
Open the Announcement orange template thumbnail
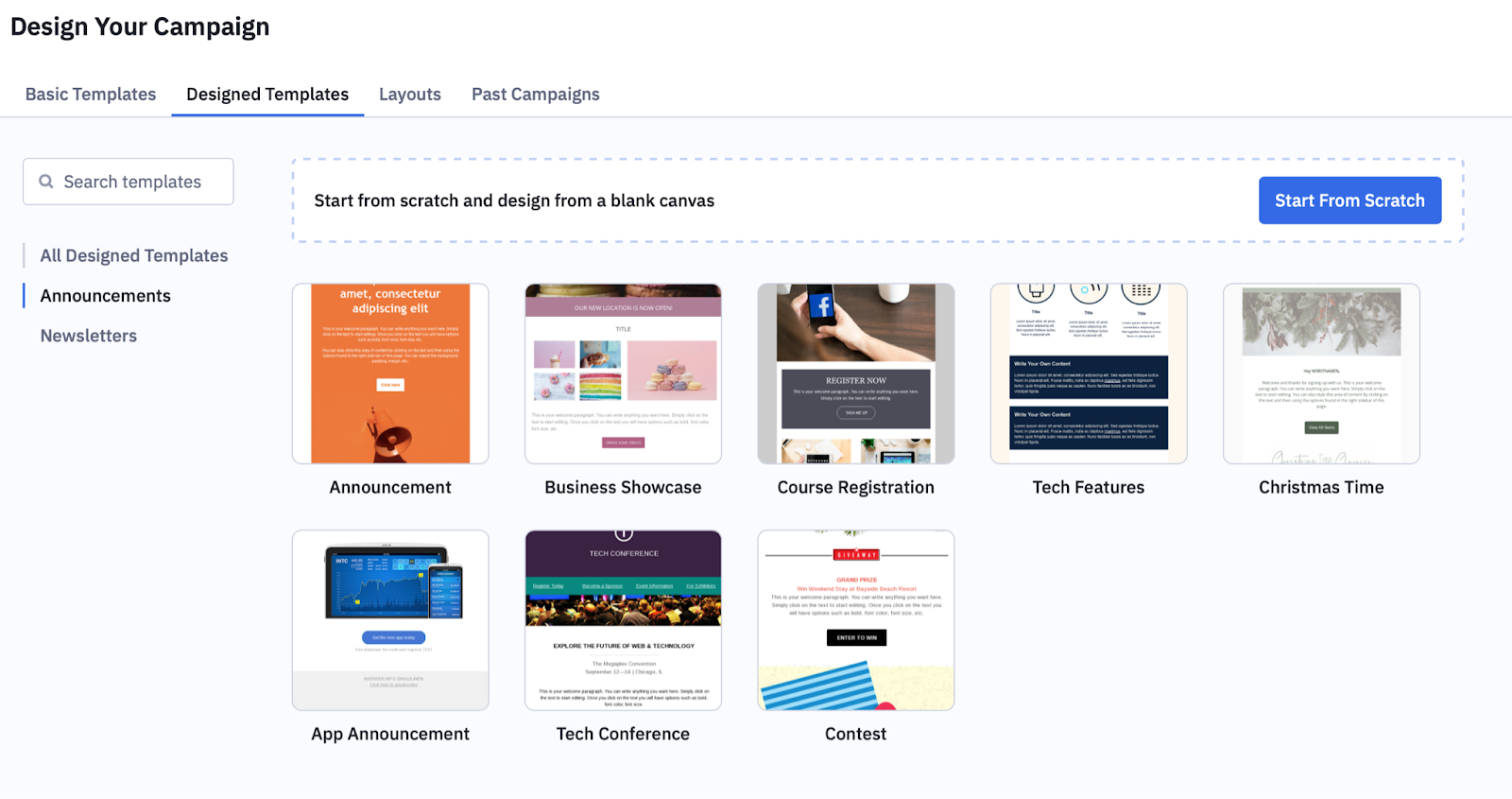[x=390, y=373]
